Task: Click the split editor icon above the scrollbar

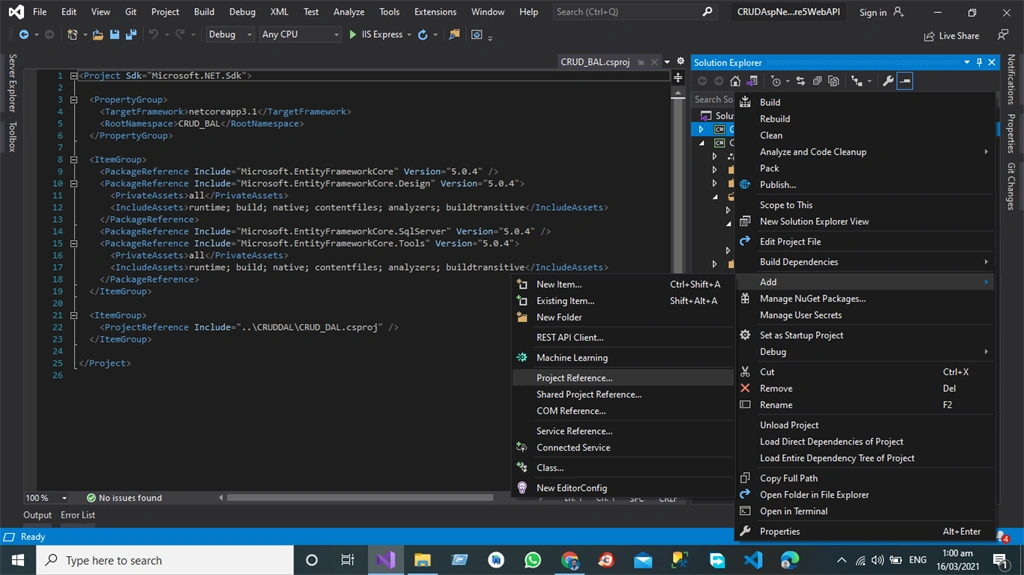Action: coord(678,78)
